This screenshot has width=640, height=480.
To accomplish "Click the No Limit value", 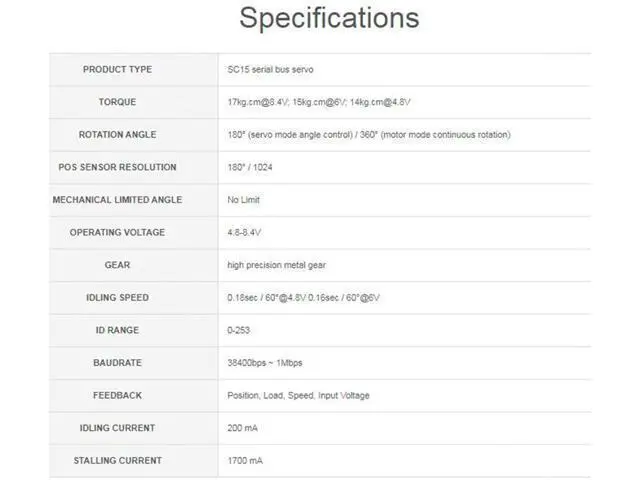I will click(x=243, y=200).
